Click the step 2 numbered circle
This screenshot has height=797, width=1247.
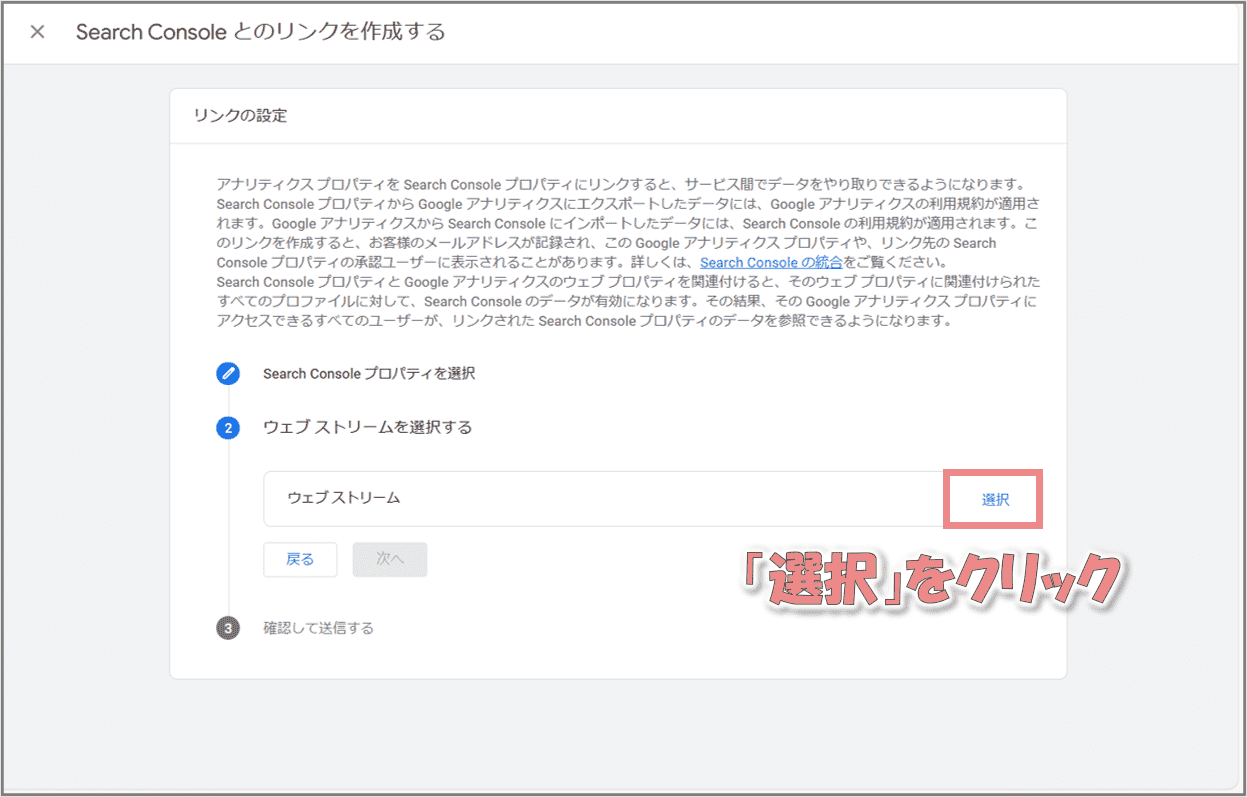pyautogui.click(x=228, y=428)
